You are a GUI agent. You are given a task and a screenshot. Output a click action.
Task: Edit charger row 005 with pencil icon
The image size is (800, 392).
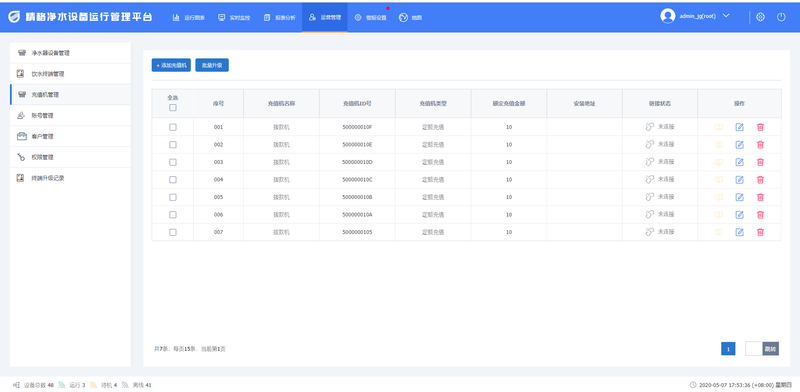click(739, 197)
